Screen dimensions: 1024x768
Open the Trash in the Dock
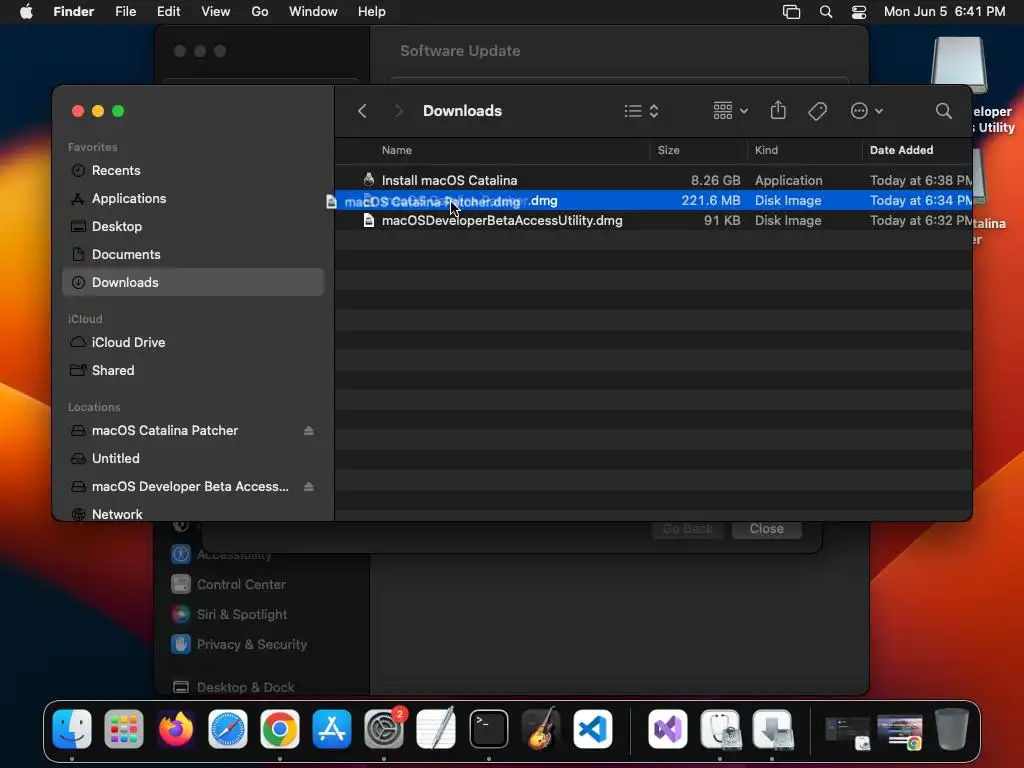pyautogui.click(x=952, y=729)
